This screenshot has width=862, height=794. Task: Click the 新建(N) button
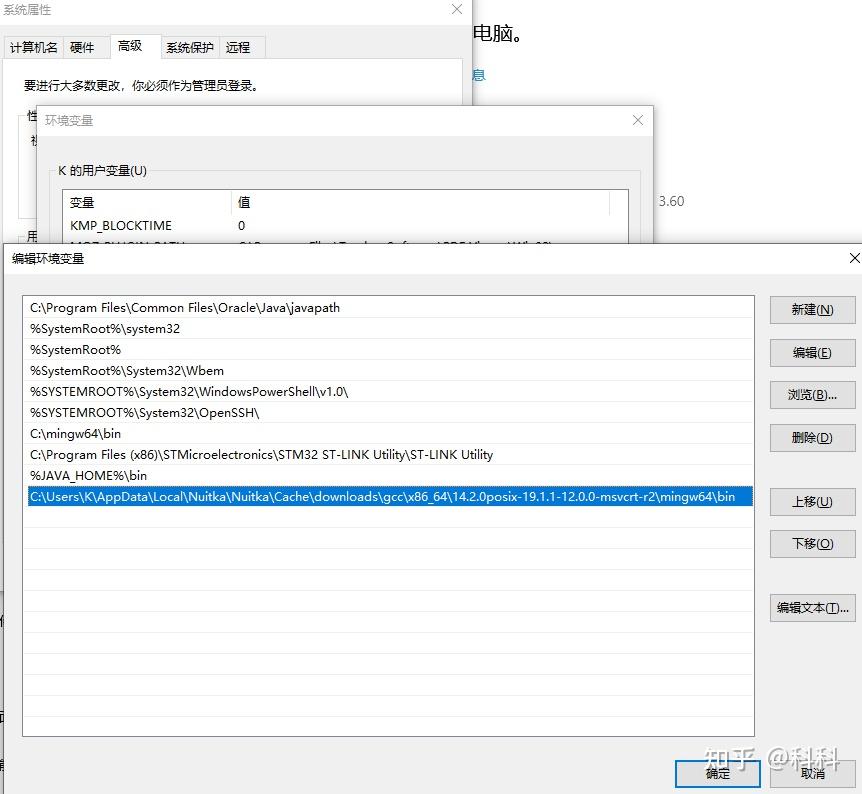811,309
